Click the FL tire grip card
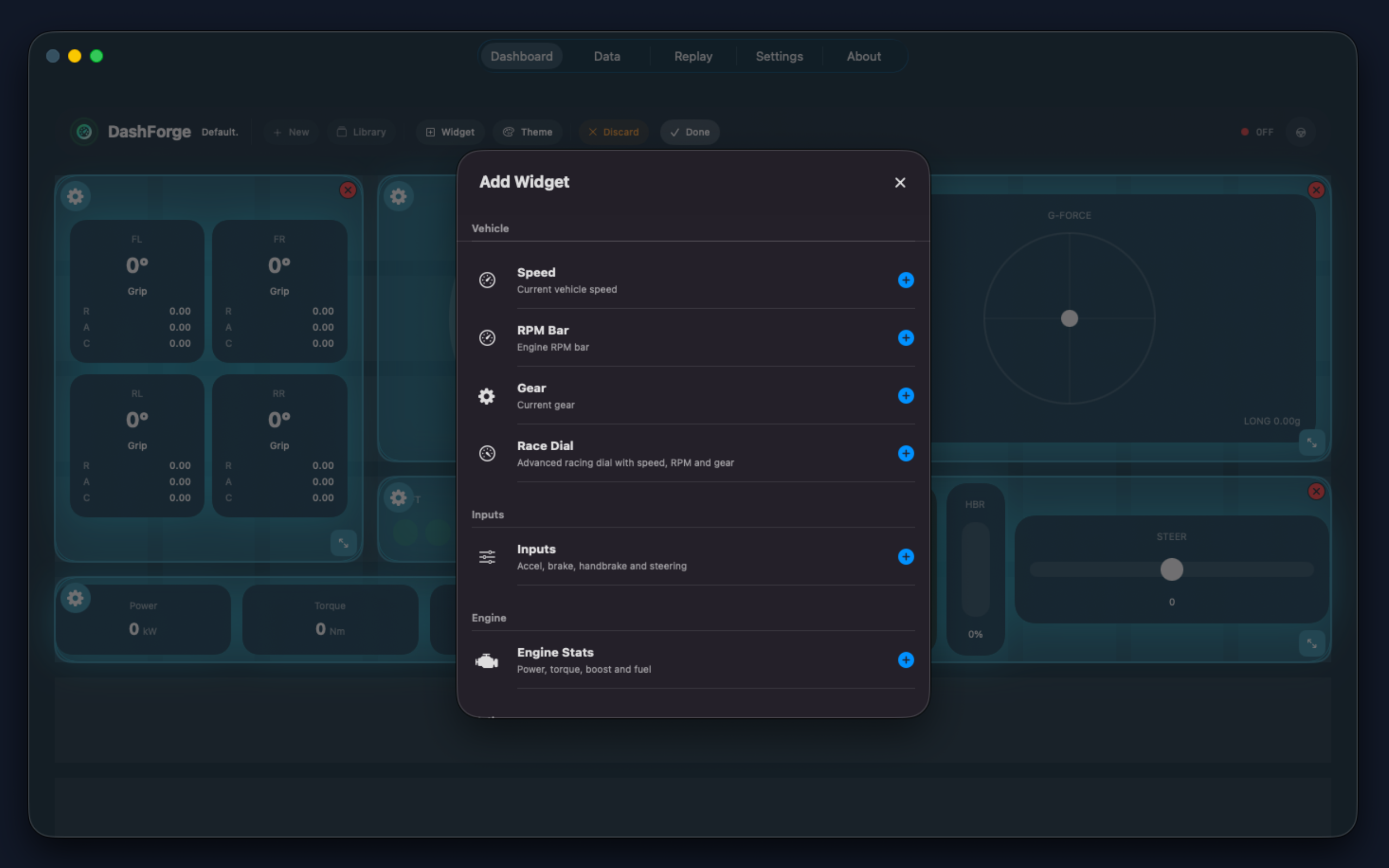Screen dimensions: 1389x868 137,291
